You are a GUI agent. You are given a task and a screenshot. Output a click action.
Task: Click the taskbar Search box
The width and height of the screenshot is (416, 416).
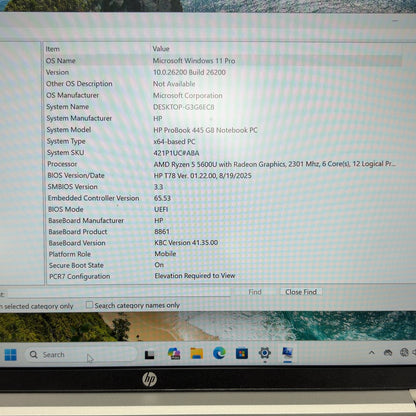point(81,354)
